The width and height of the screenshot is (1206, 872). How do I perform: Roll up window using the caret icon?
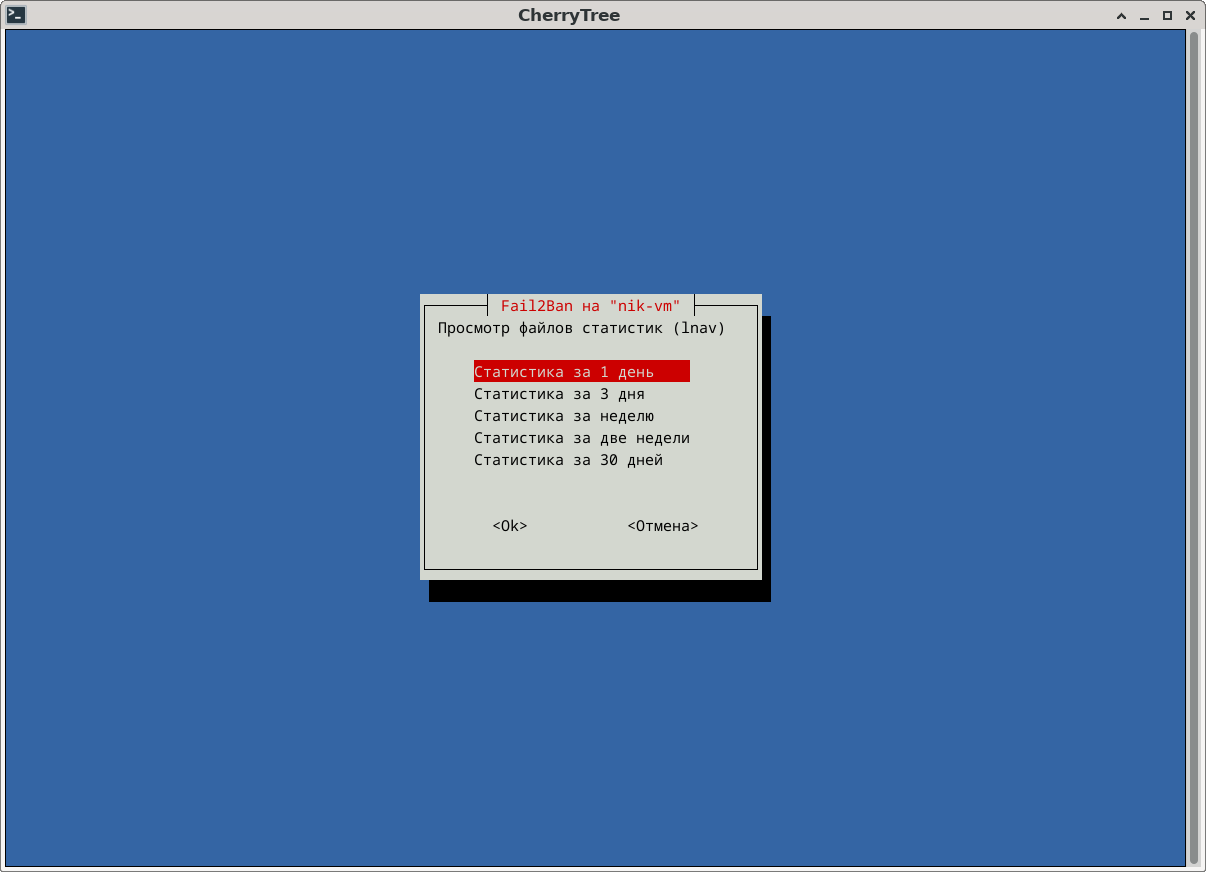coord(1122,15)
